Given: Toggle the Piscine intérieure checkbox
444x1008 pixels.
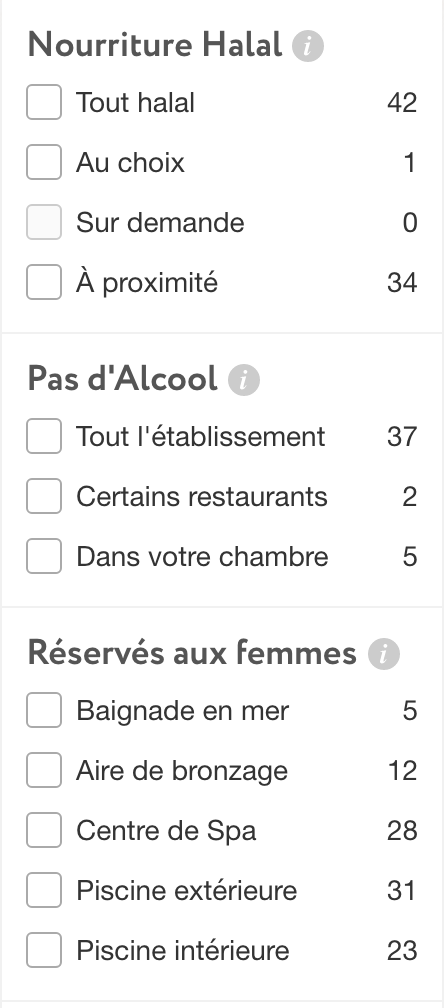Looking at the screenshot, I should pos(44,950).
